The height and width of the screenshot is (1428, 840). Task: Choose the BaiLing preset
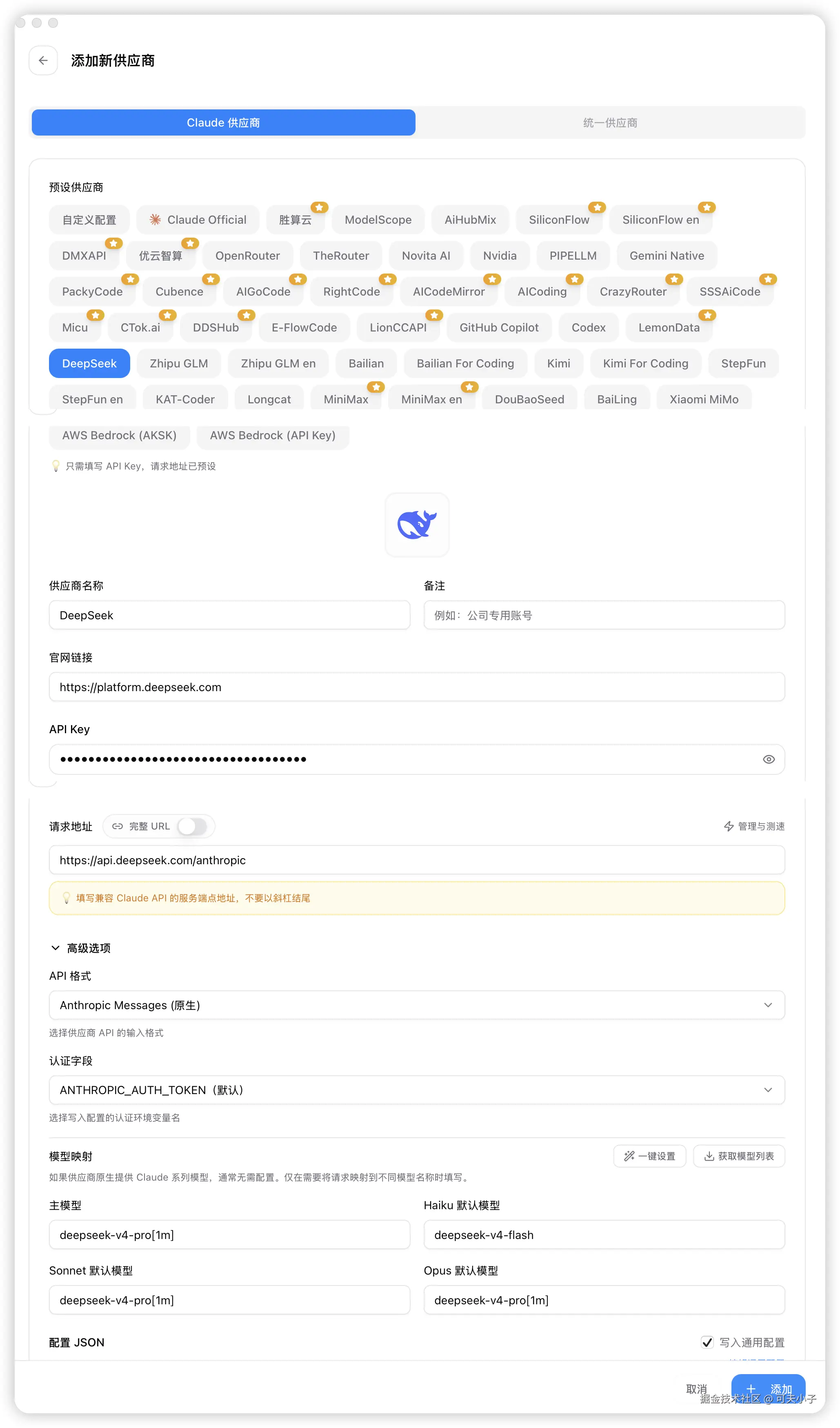(616, 398)
